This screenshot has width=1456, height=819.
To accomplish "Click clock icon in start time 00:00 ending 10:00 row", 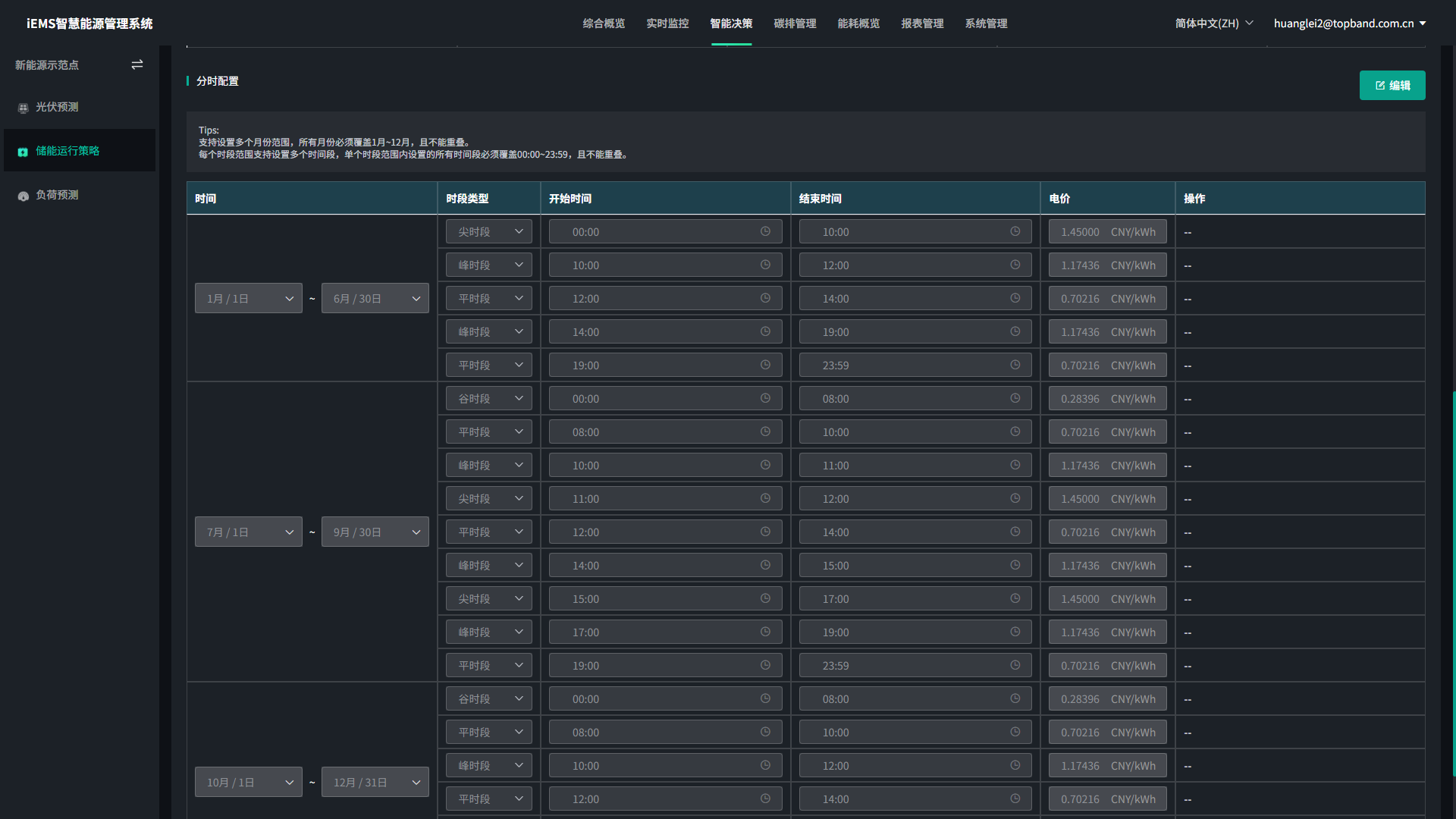I will pos(765,231).
